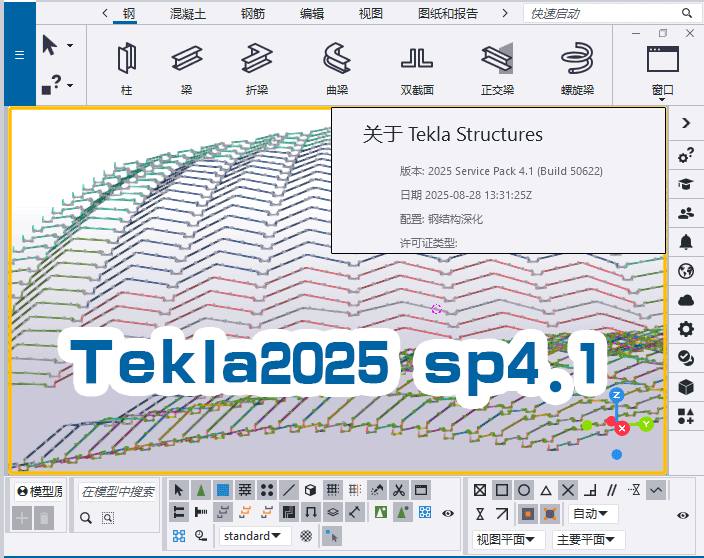Screen dimensions: 704x558
Task: Click the 模型原 model origin button
Action: point(40,492)
